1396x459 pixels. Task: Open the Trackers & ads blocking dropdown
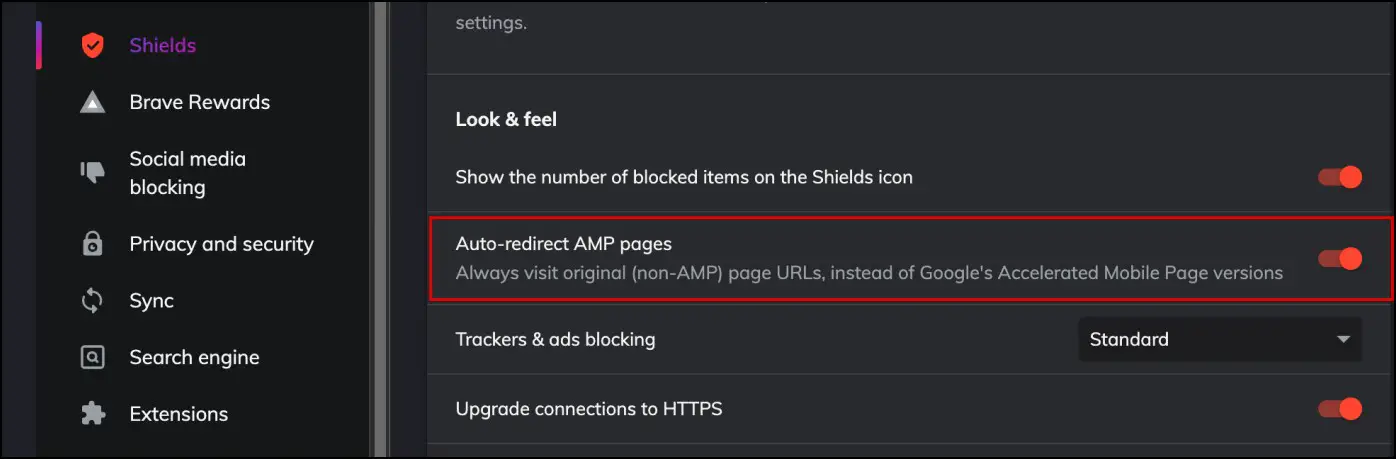[1219, 339]
